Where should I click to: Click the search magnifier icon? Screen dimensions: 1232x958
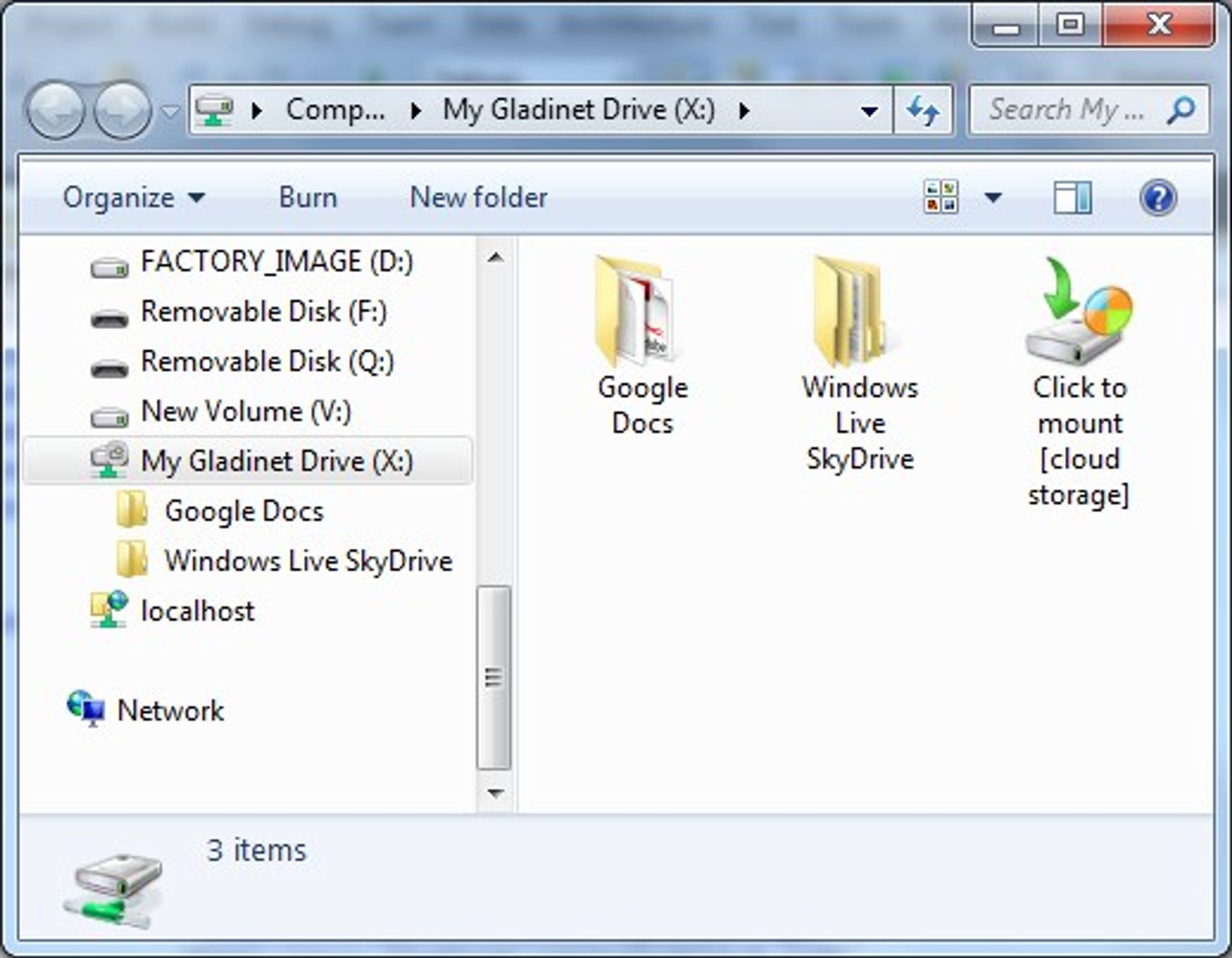pos(1180,111)
